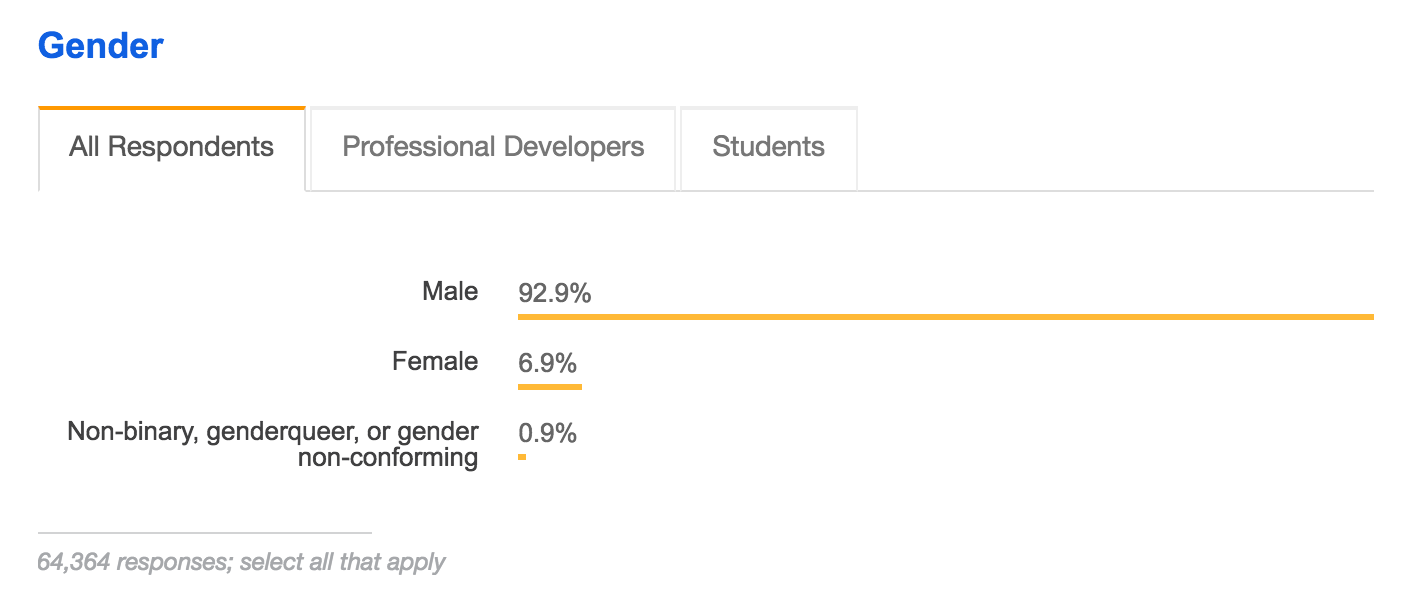The image size is (1422, 600).
Task: Select the 6.9% value label
Action: coord(547,363)
